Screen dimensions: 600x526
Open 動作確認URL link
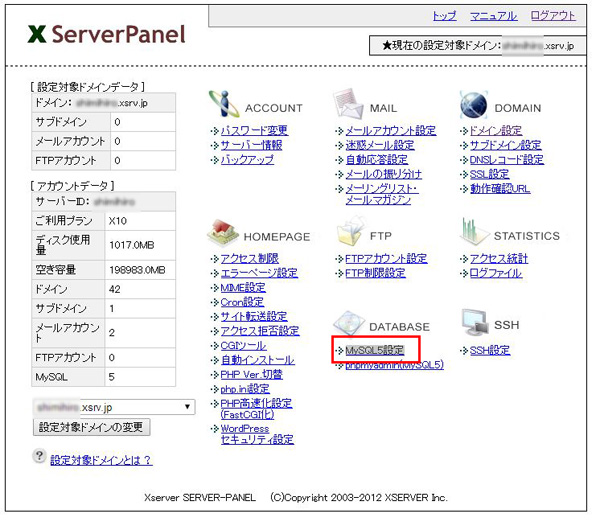500,189
